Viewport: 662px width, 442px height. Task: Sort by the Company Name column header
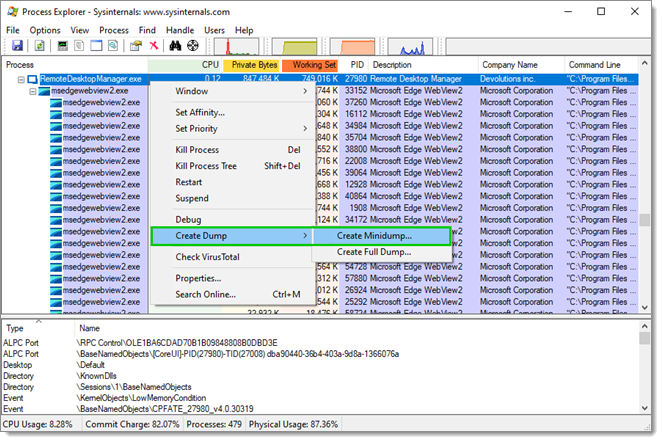521,65
